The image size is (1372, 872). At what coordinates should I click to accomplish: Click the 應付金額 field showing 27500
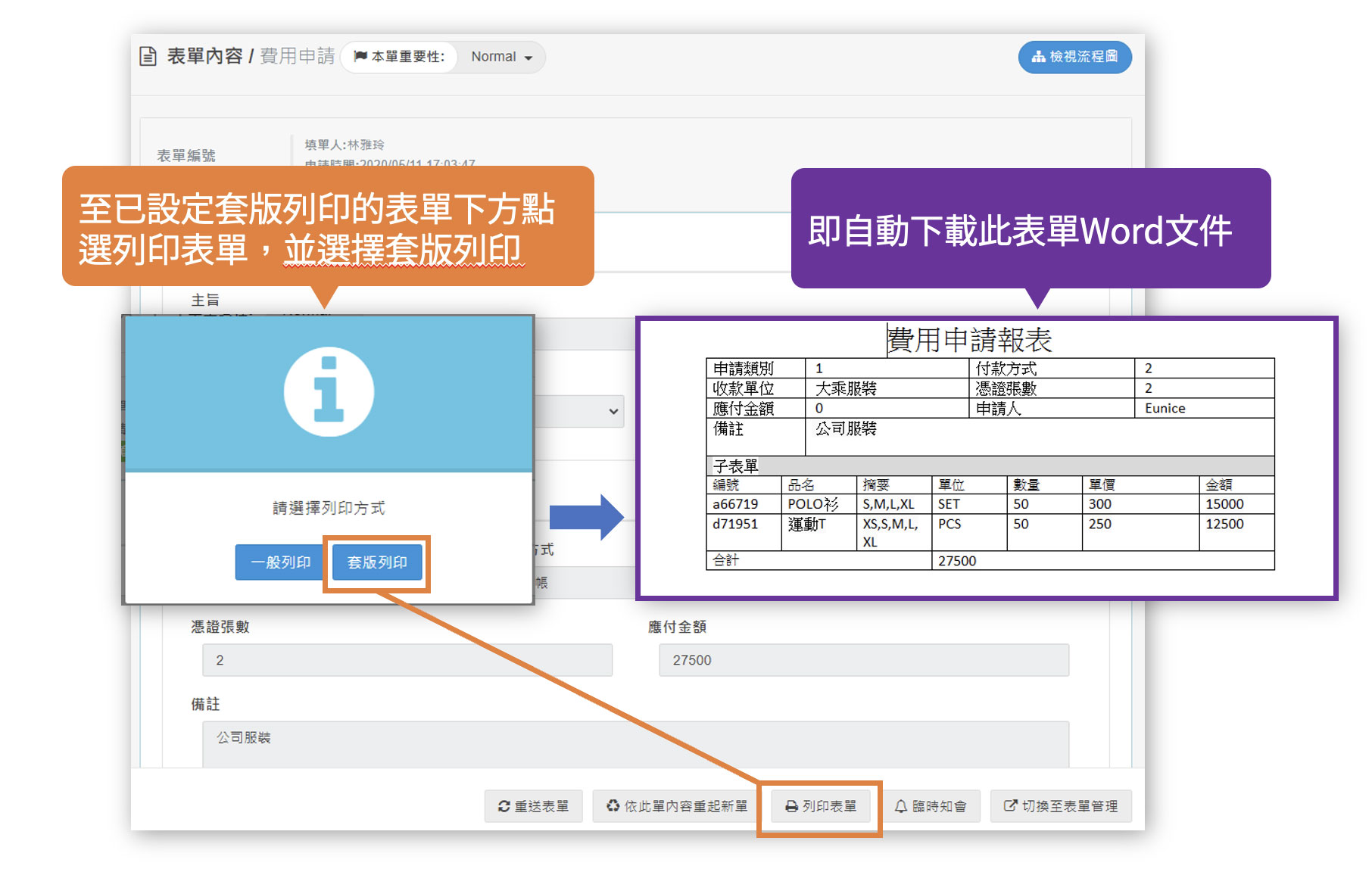pyautogui.click(x=863, y=660)
